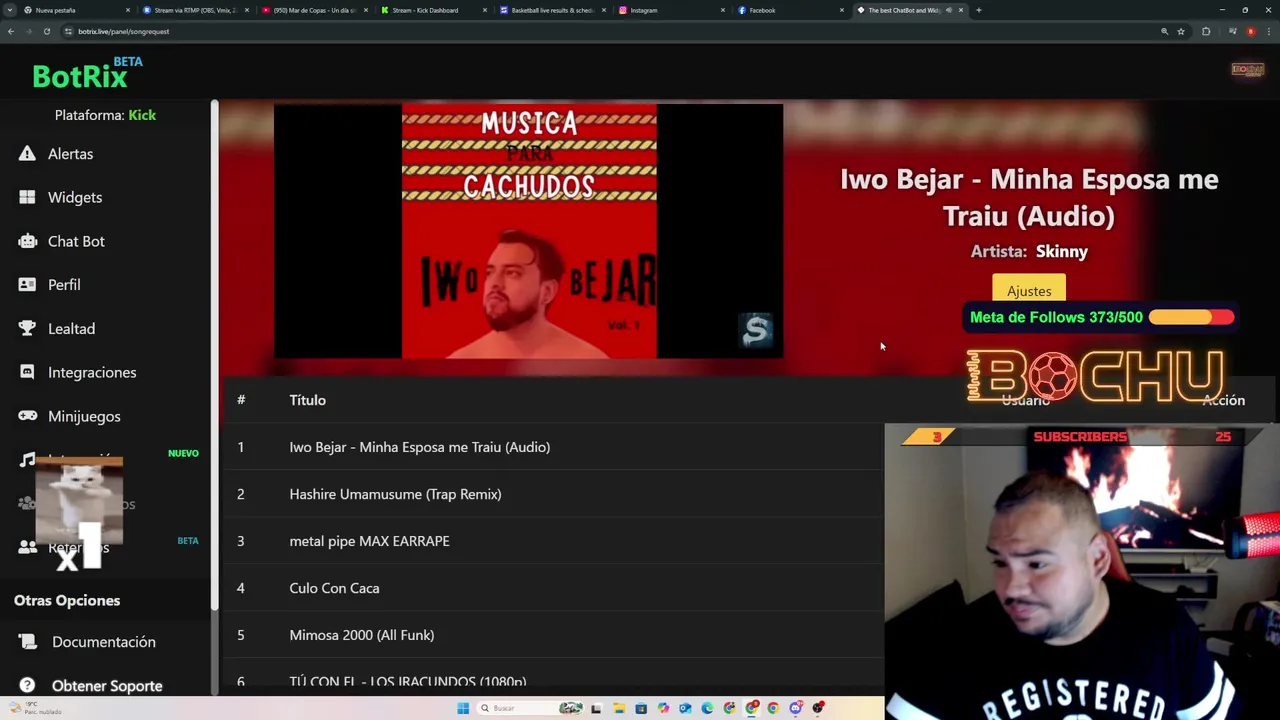Click the Documentación book icon
Viewport: 1280px width, 720px height.
pyautogui.click(x=28, y=642)
